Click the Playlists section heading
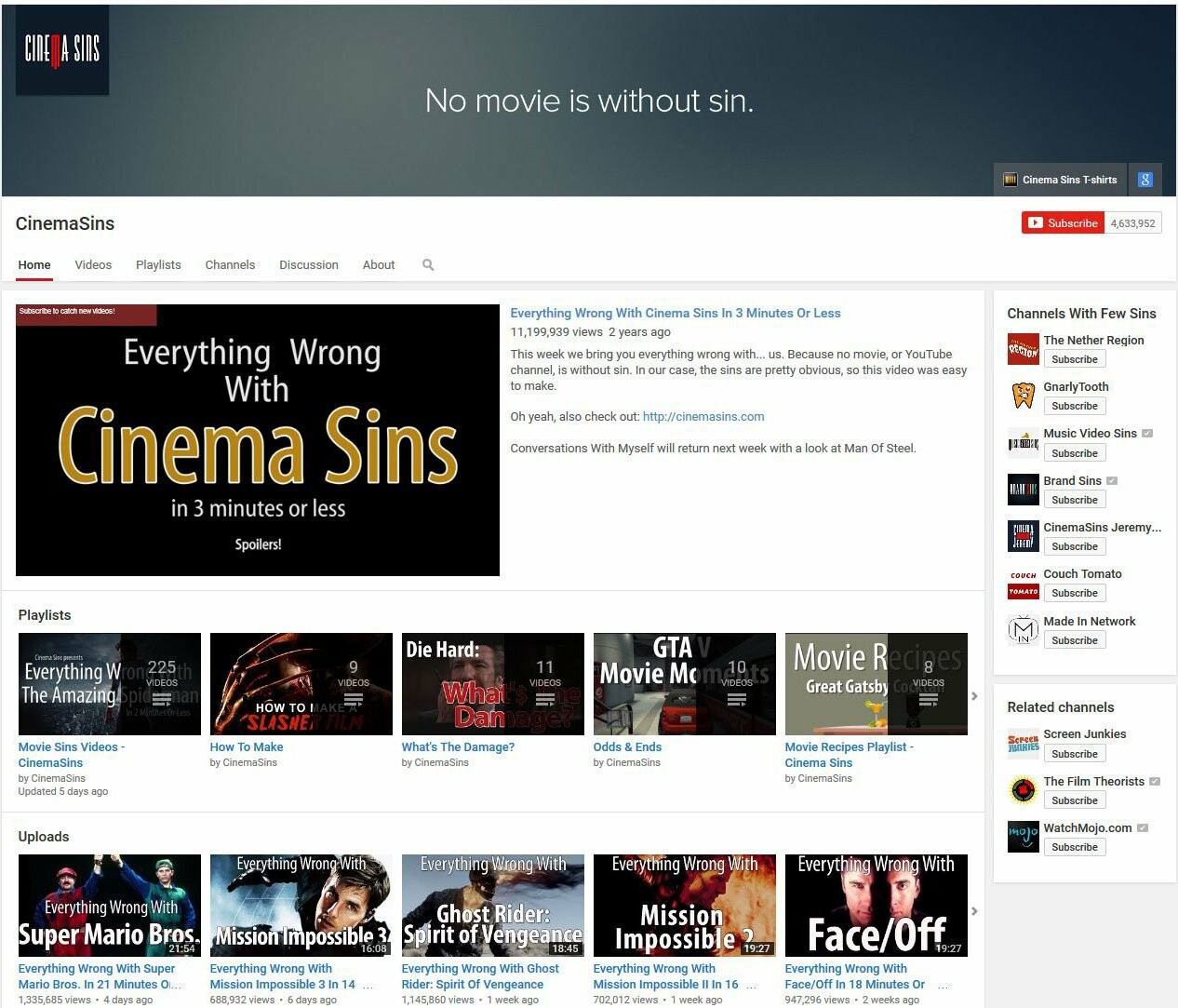 tap(45, 615)
